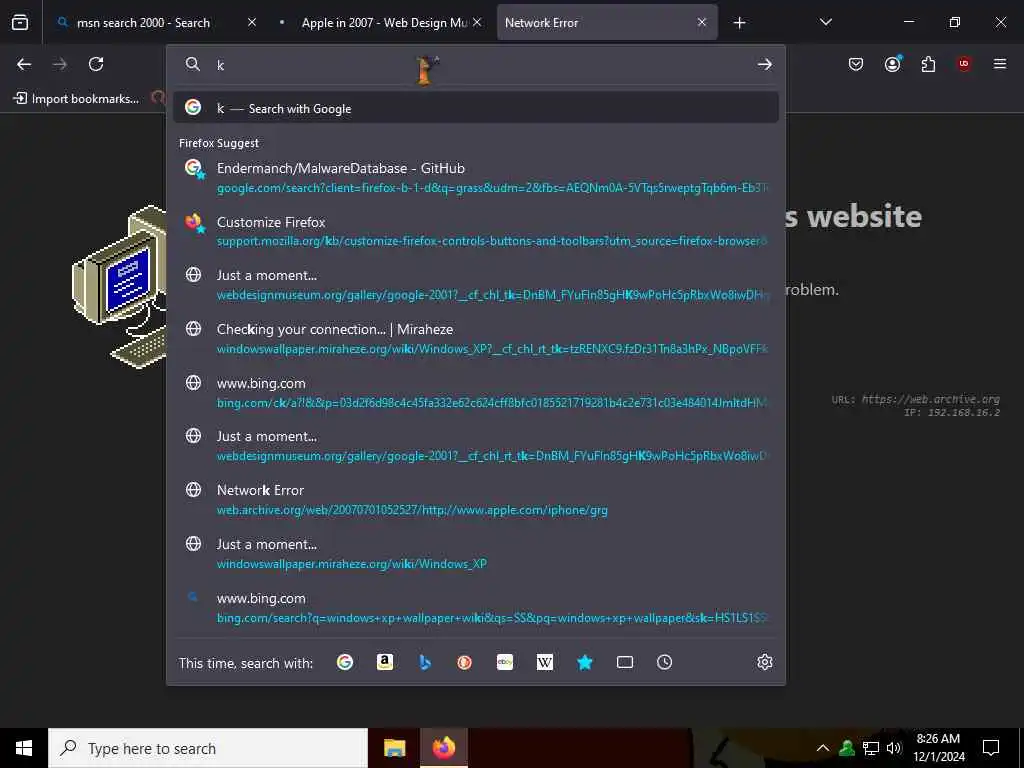Open the network tray icon

(870, 748)
